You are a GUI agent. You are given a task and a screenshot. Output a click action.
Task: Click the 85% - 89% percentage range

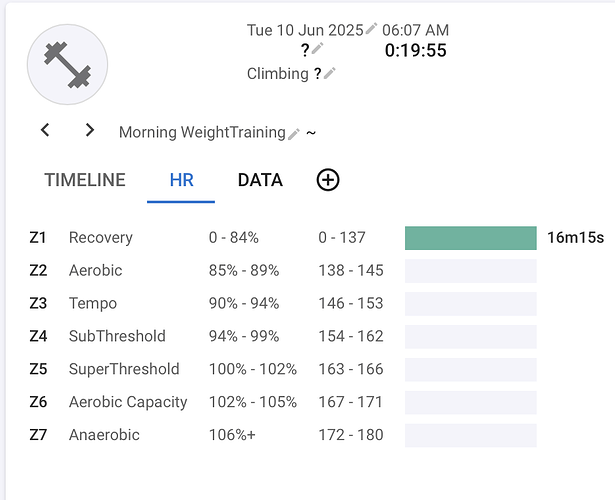pyautogui.click(x=244, y=271)
